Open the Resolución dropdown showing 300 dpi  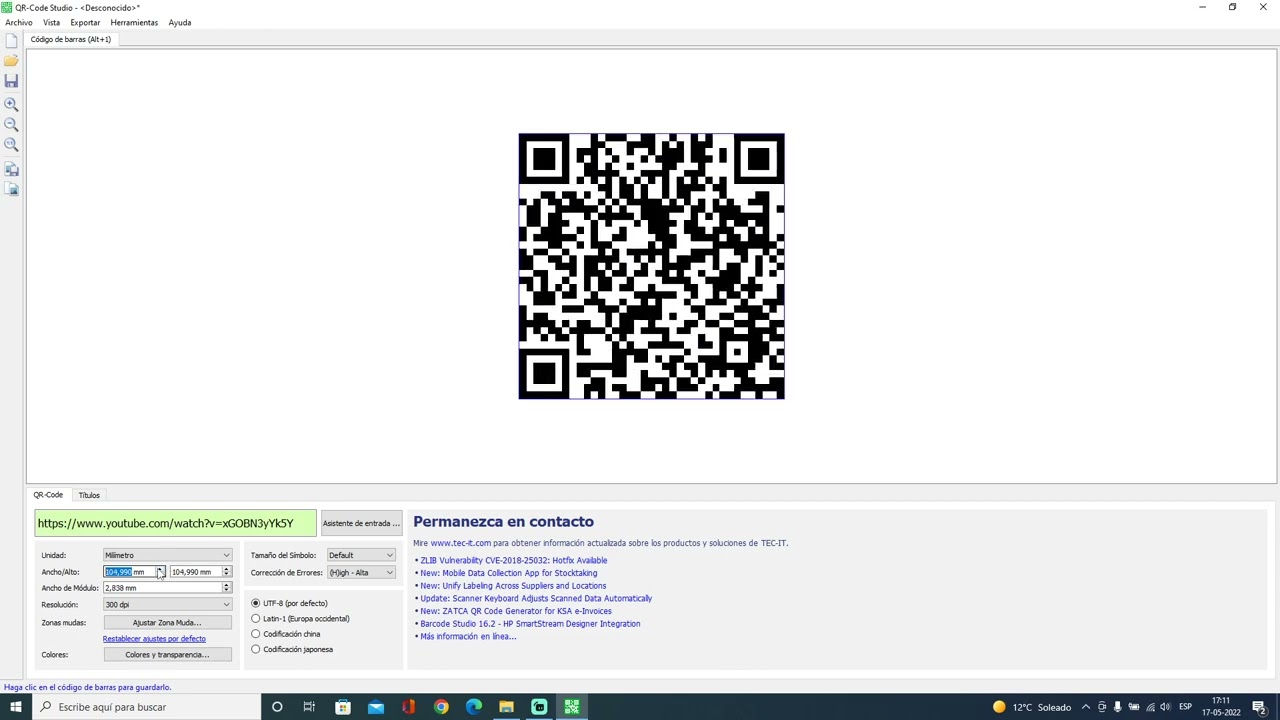167,605
